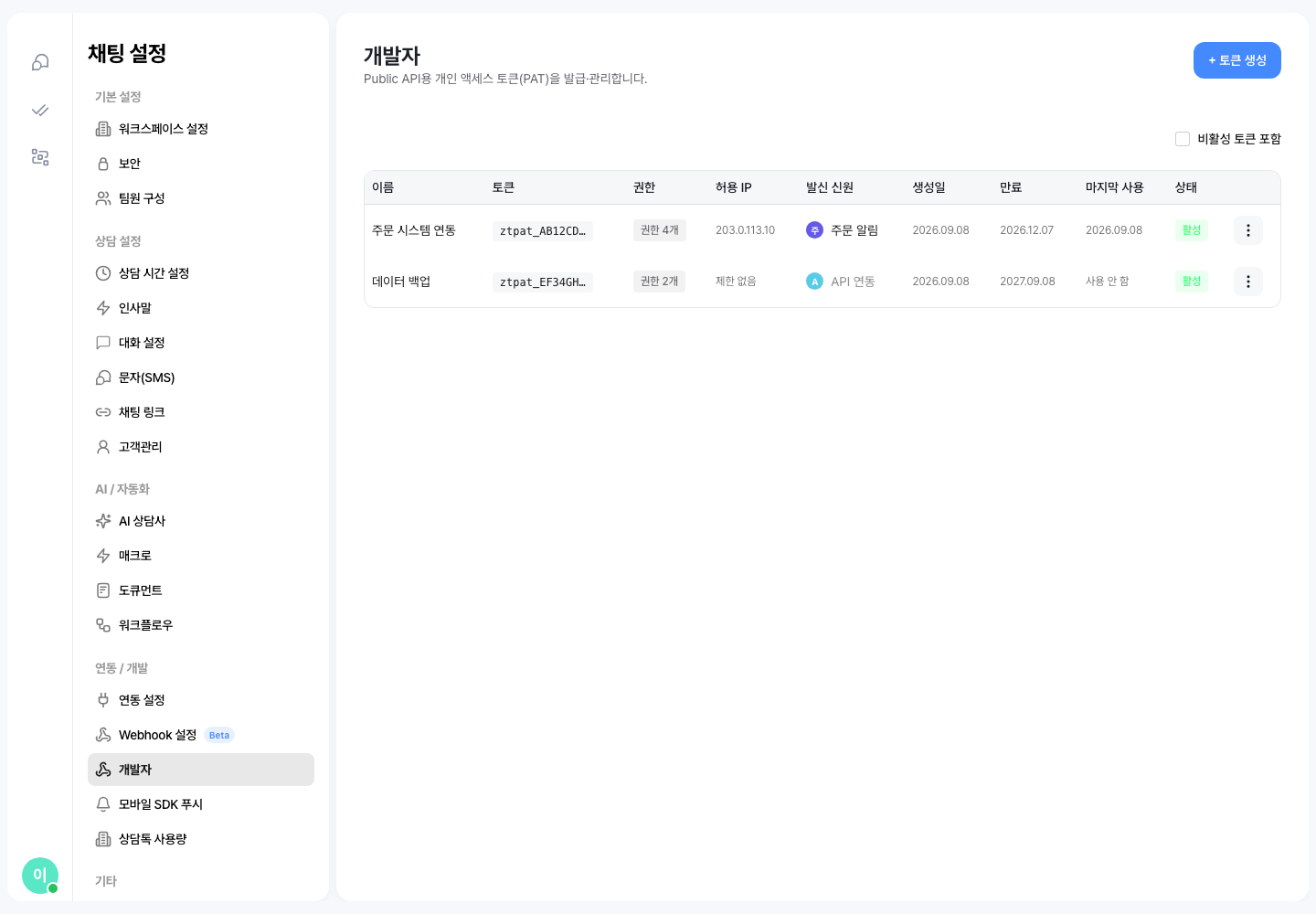Open the settings icon in left rail

pyautogui.click(x=40, y=157)
